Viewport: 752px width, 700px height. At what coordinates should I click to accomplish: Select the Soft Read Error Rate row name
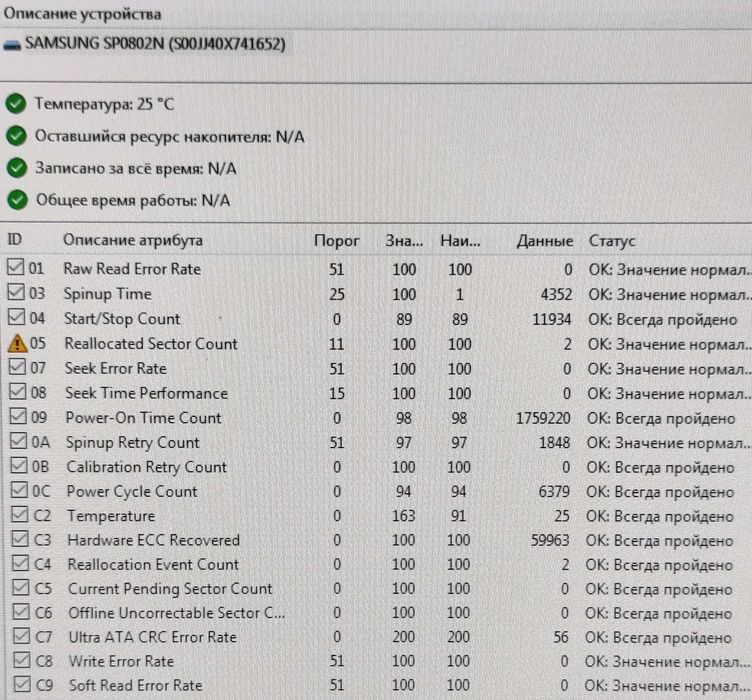(136, 685)
